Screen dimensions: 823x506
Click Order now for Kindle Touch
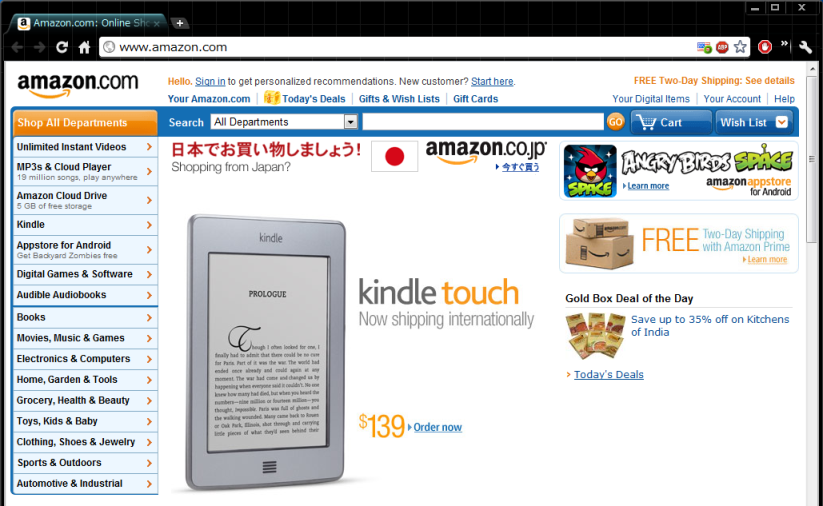[x=438, y=427]
